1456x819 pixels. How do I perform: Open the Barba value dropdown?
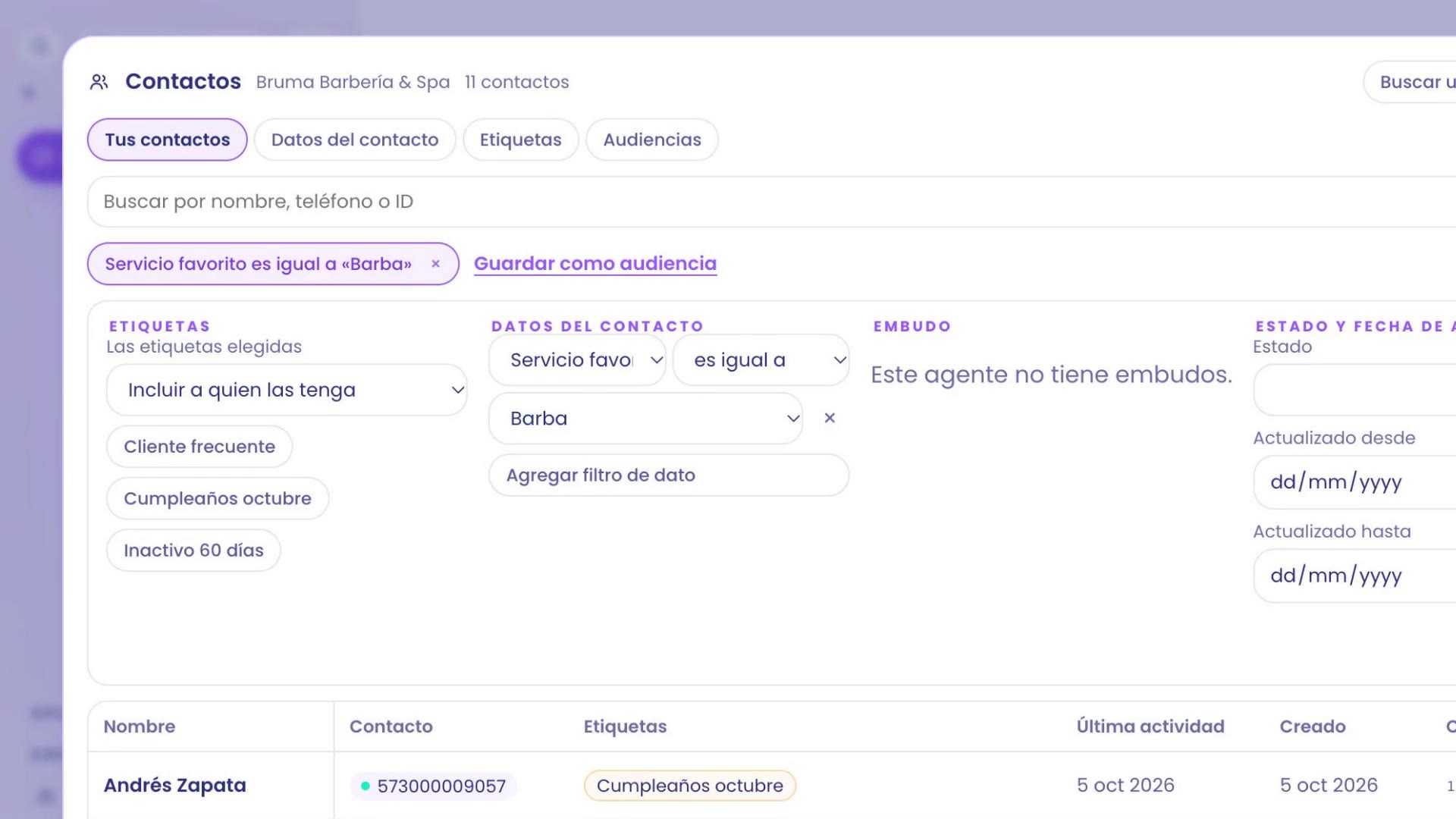coord(645,419)
